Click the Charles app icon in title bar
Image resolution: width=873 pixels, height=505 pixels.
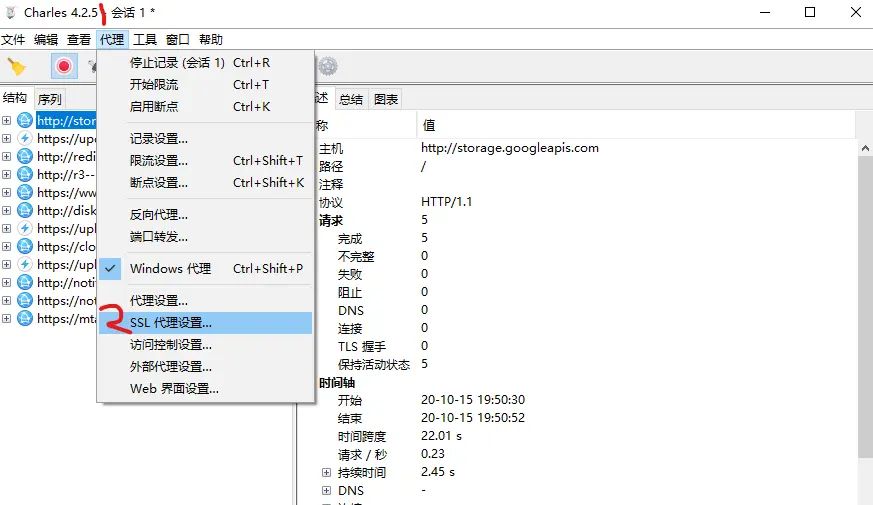[11, 12]
